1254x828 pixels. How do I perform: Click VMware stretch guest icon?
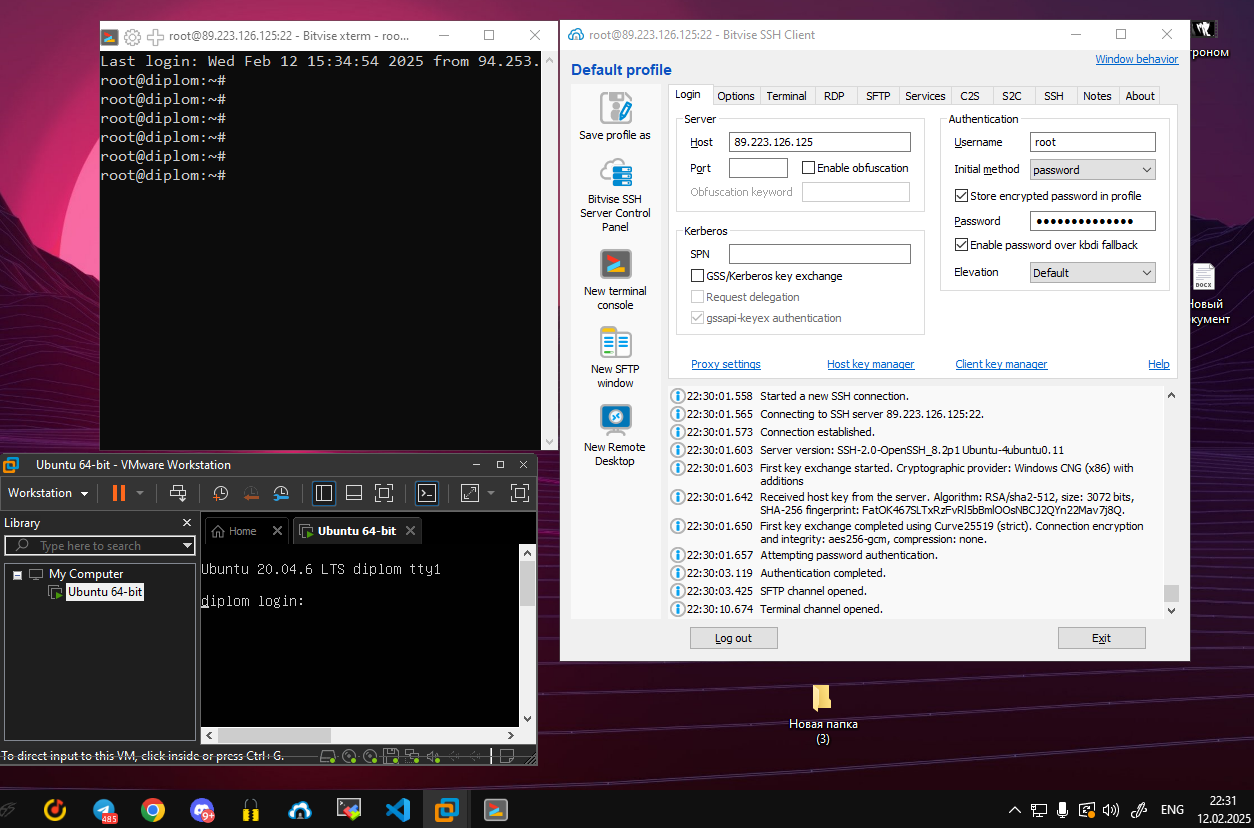470,493
